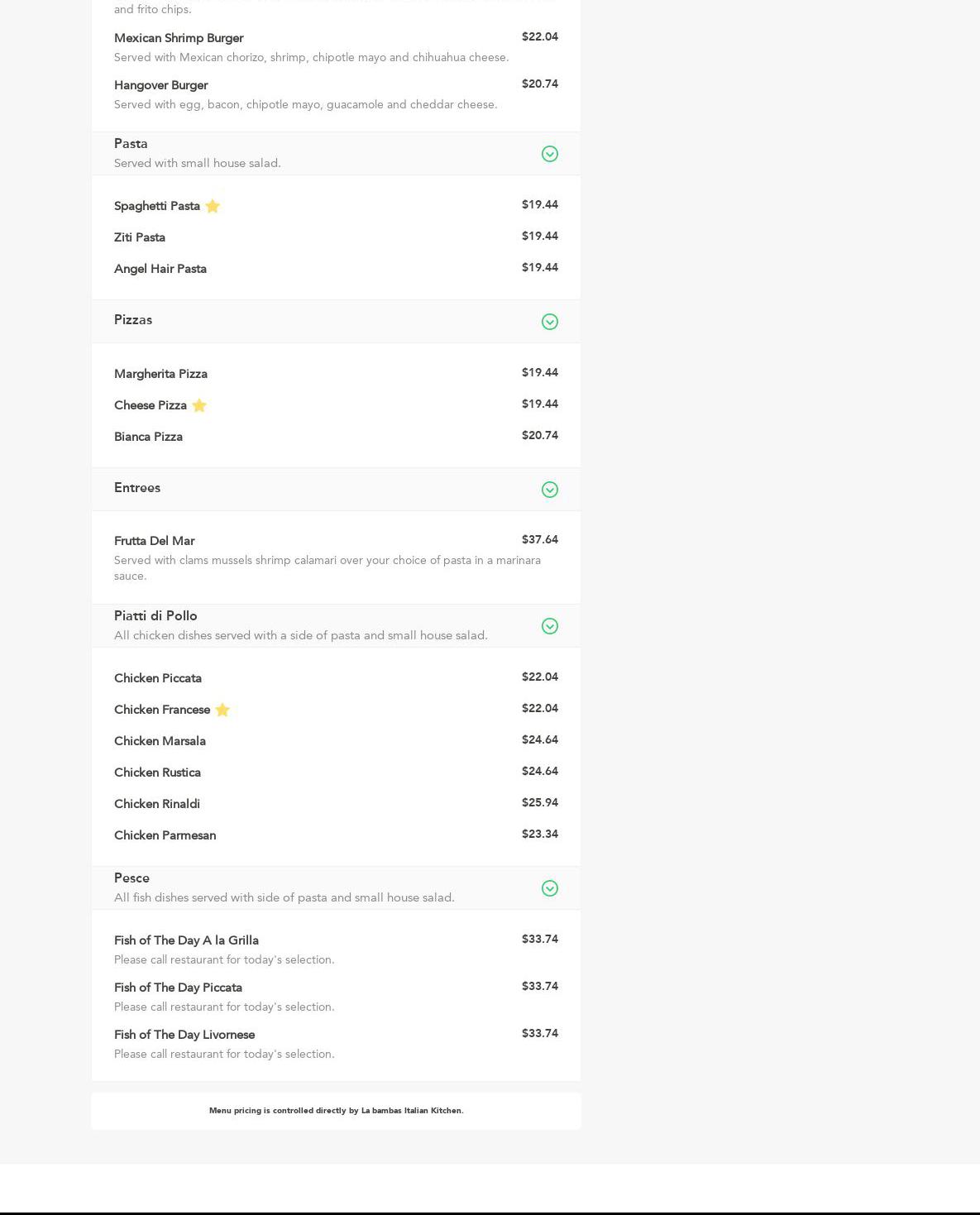The height and width of the screenshot is (1215, 980).
Task: Open Fish of The Day Piccata
Action: [178, 988]
